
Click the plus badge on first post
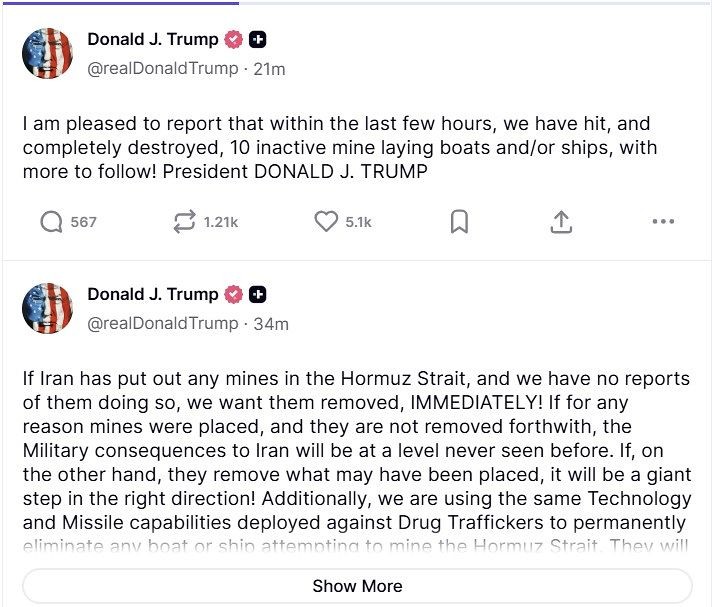(258, 41)
